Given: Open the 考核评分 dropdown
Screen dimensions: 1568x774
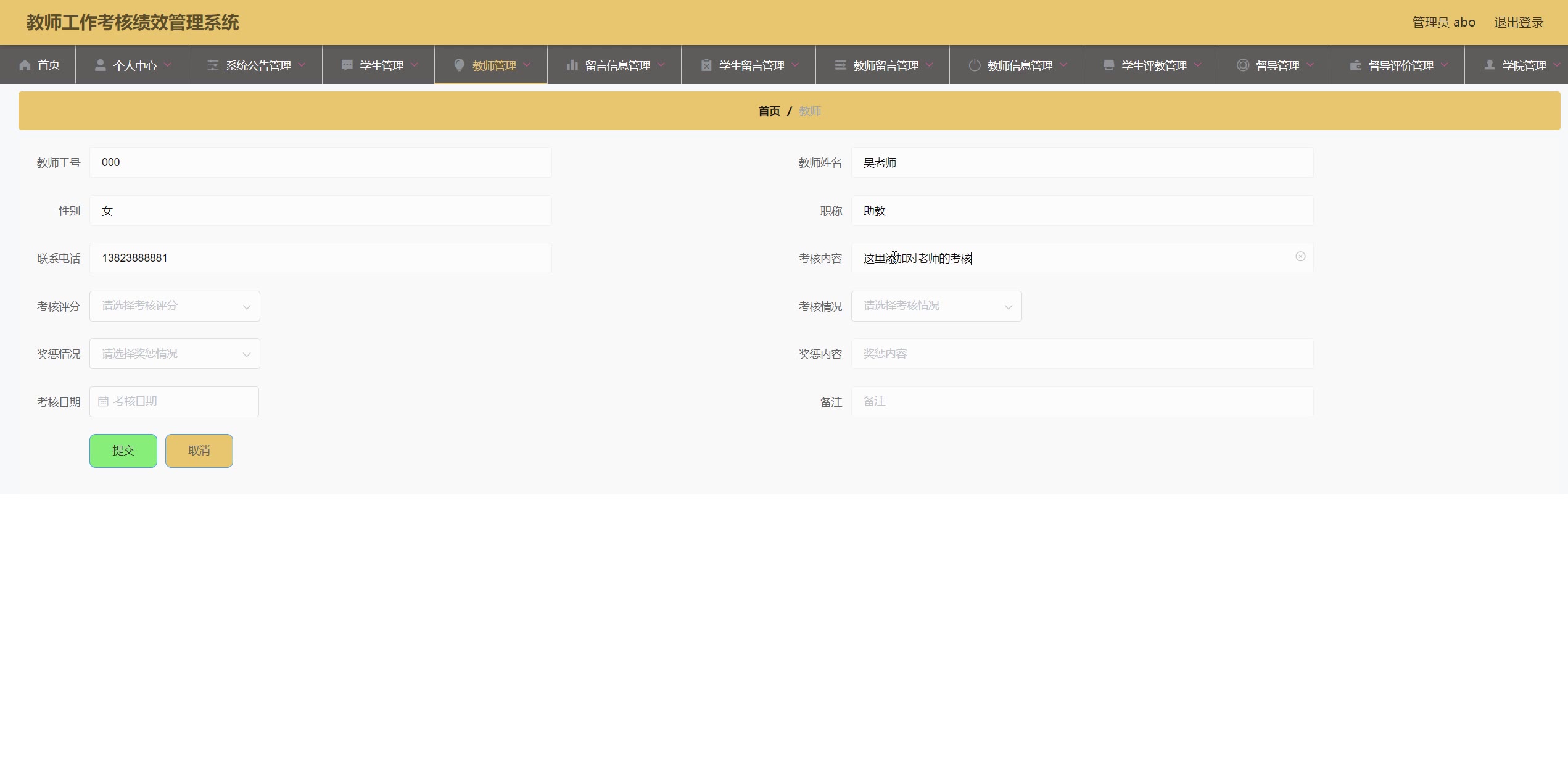Looking at the screenshot, I should (x=175, y=306).
